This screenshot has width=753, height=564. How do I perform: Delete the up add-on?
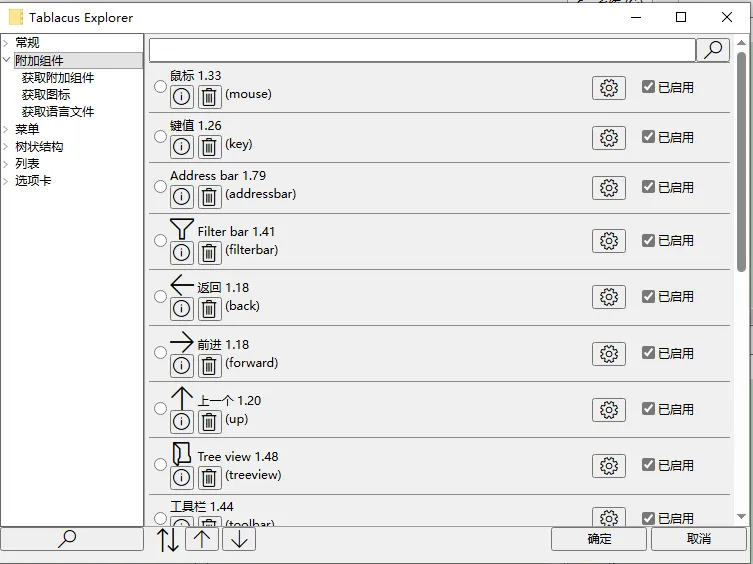209,421
